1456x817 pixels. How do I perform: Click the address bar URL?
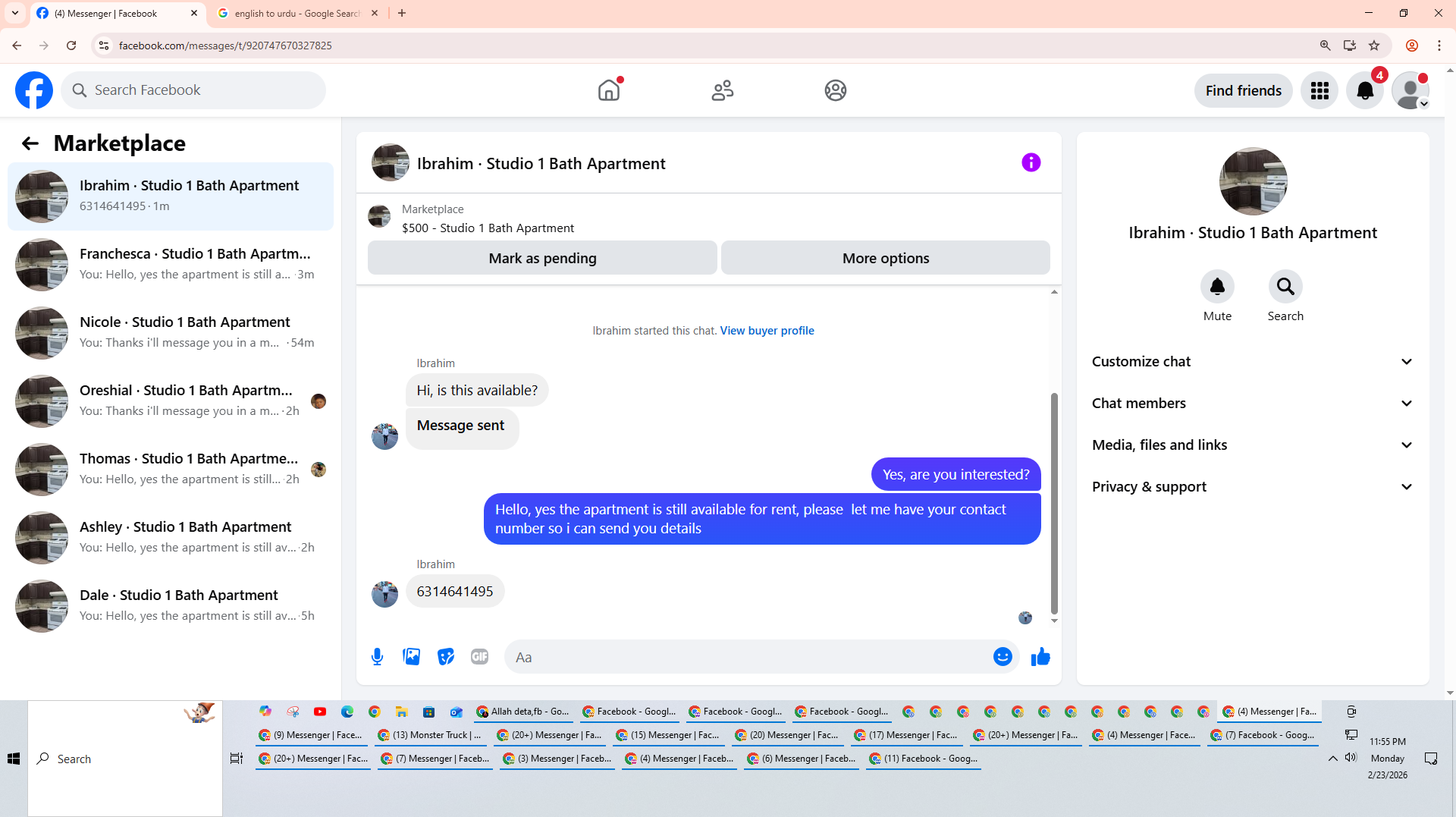pos(225,46)
